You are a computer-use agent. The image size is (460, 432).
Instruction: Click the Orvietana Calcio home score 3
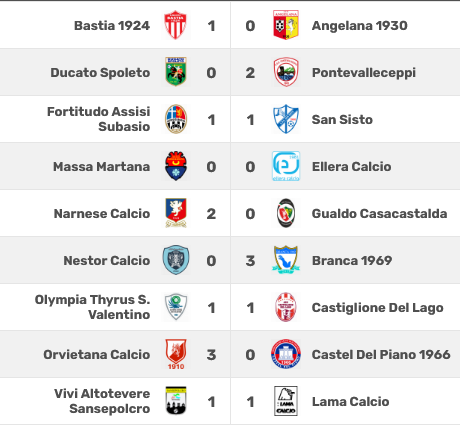(211, 355)
